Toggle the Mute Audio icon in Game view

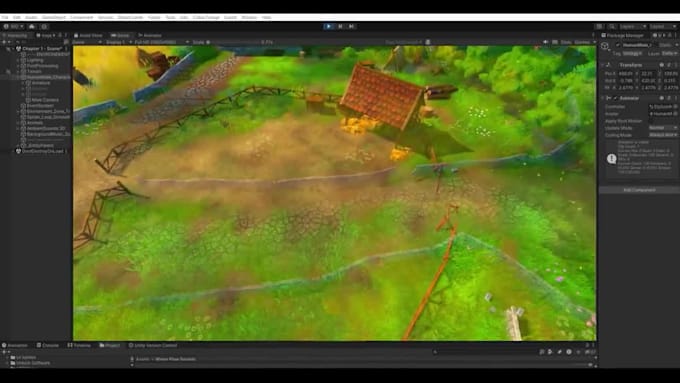(546, 42)
